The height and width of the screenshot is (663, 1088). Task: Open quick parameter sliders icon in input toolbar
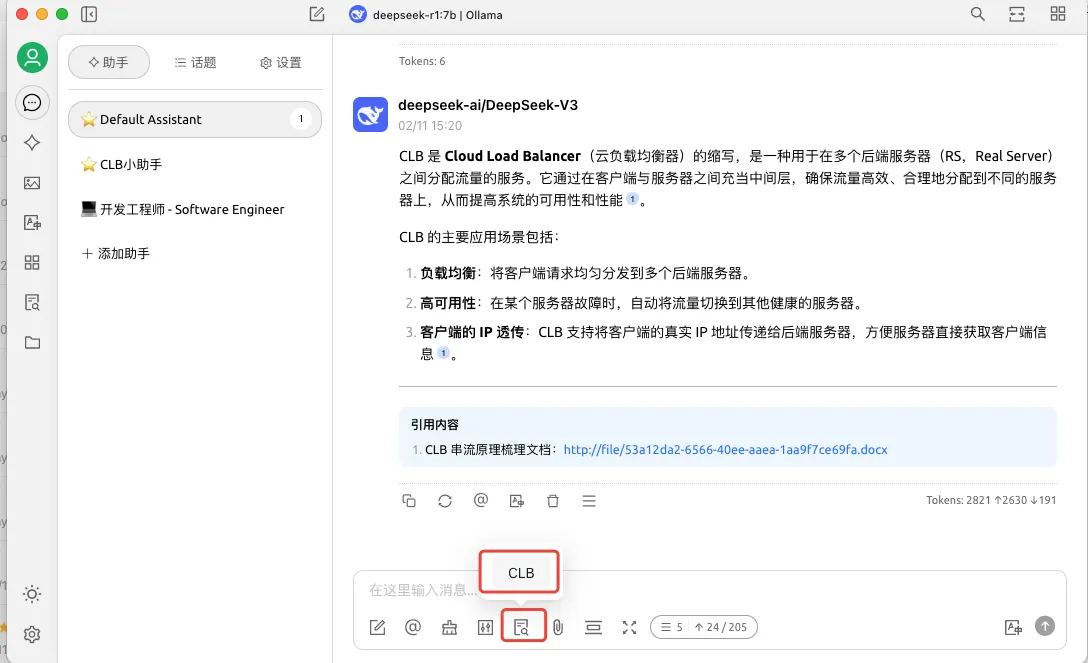coord(486,628)
